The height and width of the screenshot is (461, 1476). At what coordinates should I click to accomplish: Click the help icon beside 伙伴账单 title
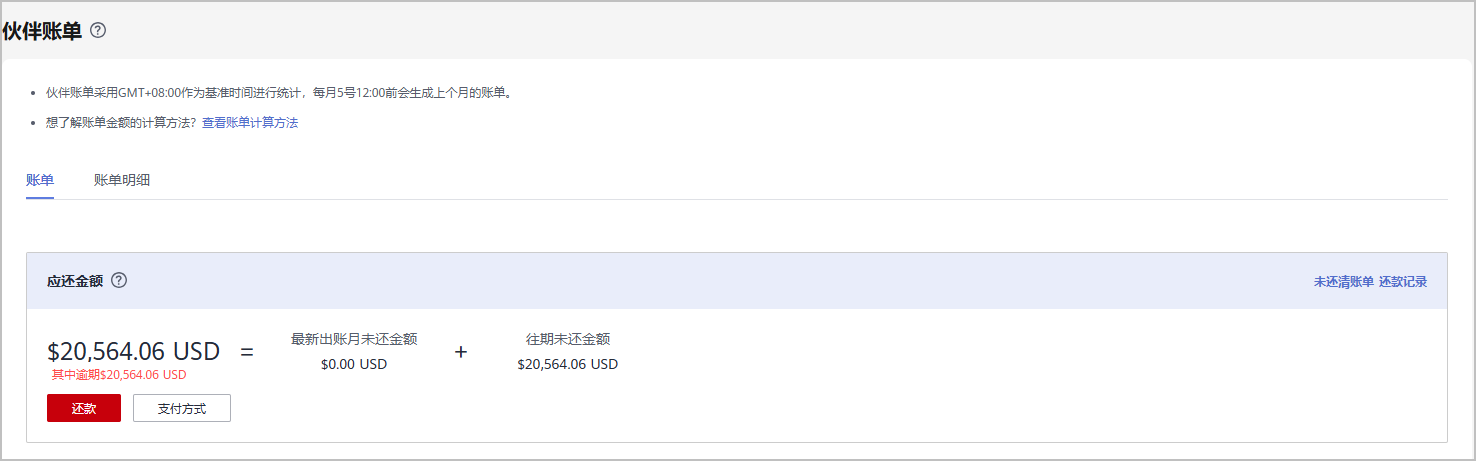pos(98,30)
